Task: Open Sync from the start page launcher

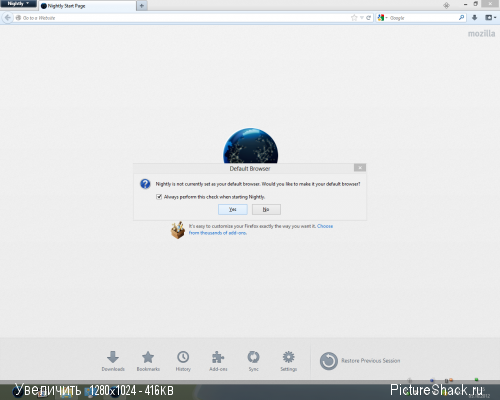Action: pyautogui.click(x=253, y=361)
